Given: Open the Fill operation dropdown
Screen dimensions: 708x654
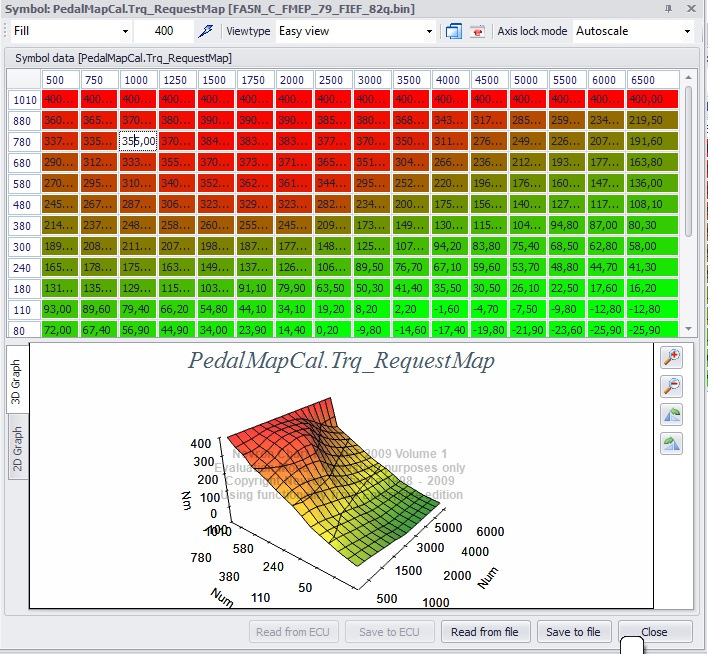Looking at the screenshot, I should [x=125, y=31].
